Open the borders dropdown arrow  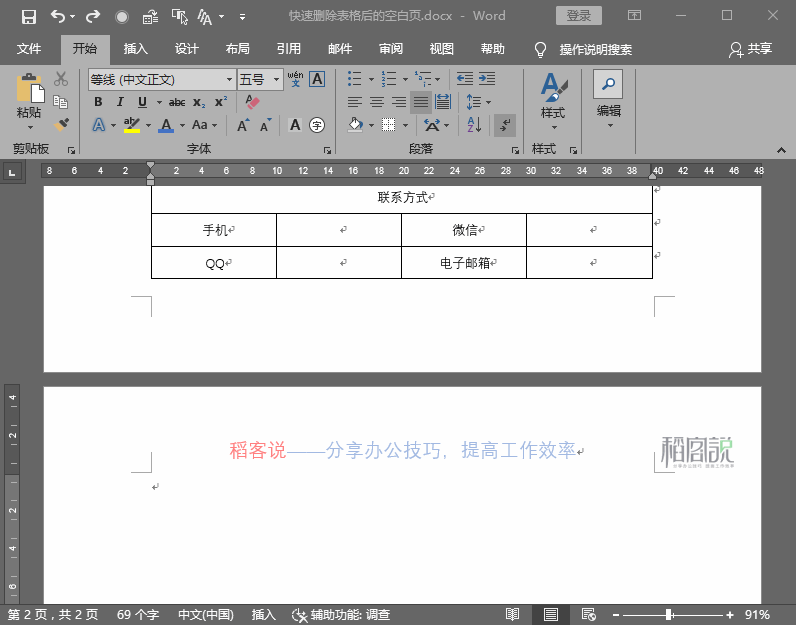coord(405,125)
